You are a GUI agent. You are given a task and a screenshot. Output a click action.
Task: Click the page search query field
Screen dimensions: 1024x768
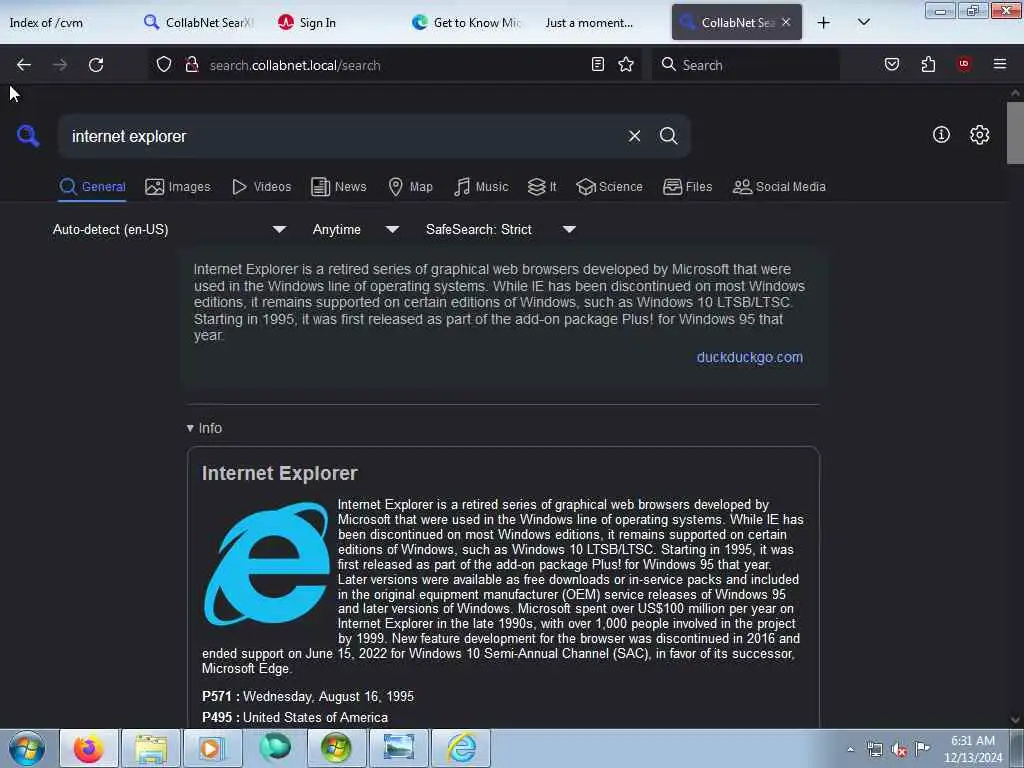tap(340, 136)
